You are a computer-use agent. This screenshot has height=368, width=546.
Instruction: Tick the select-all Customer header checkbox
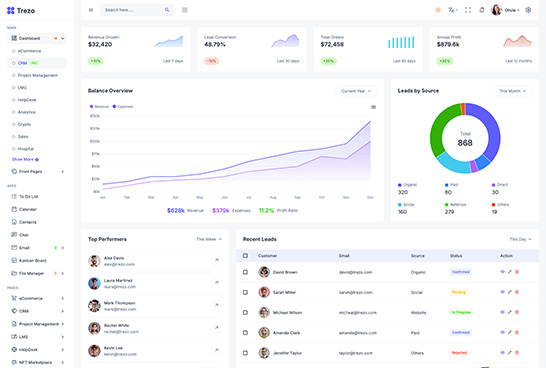pyautogui.click(x=245, y=256)
